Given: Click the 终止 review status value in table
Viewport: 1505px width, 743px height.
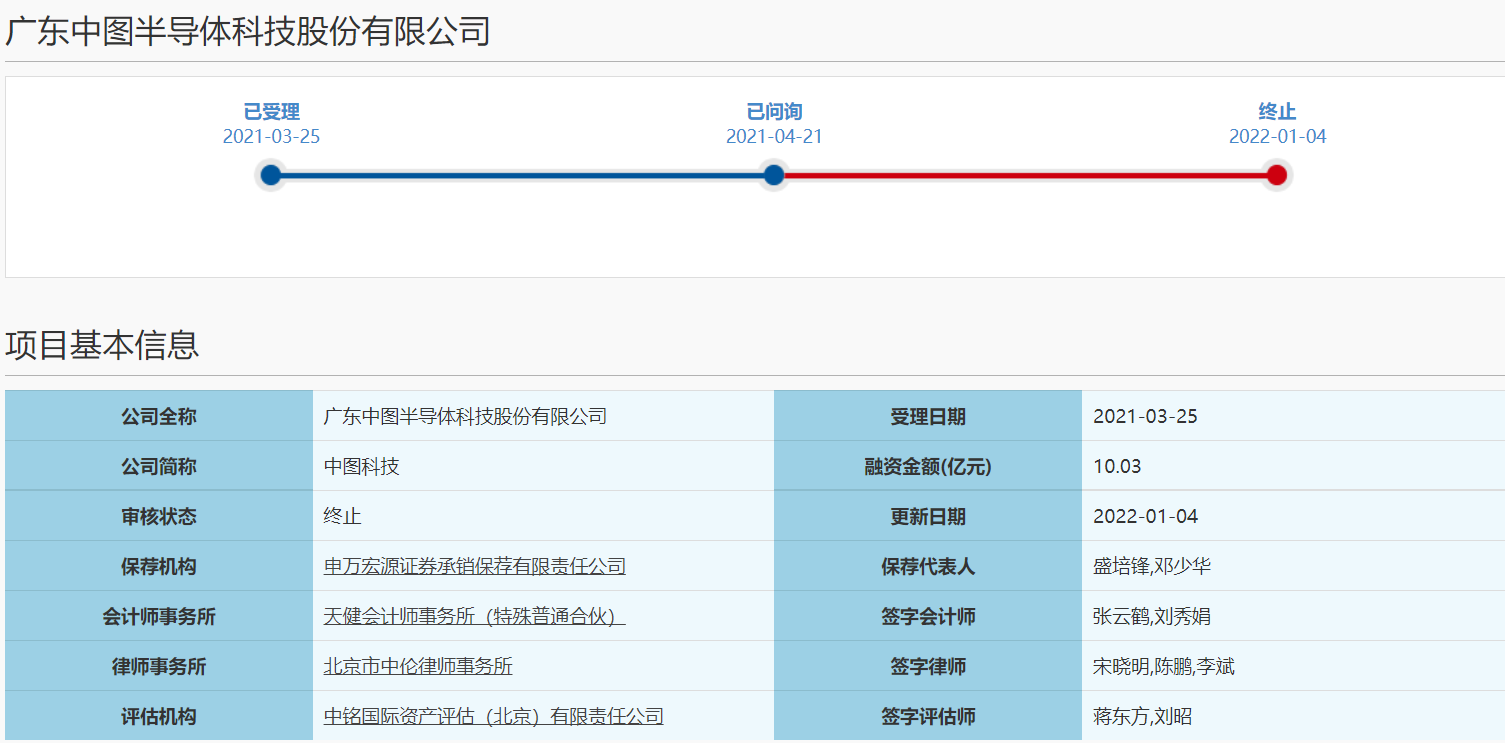Looking at the screenshot, I should click(342, 516).
